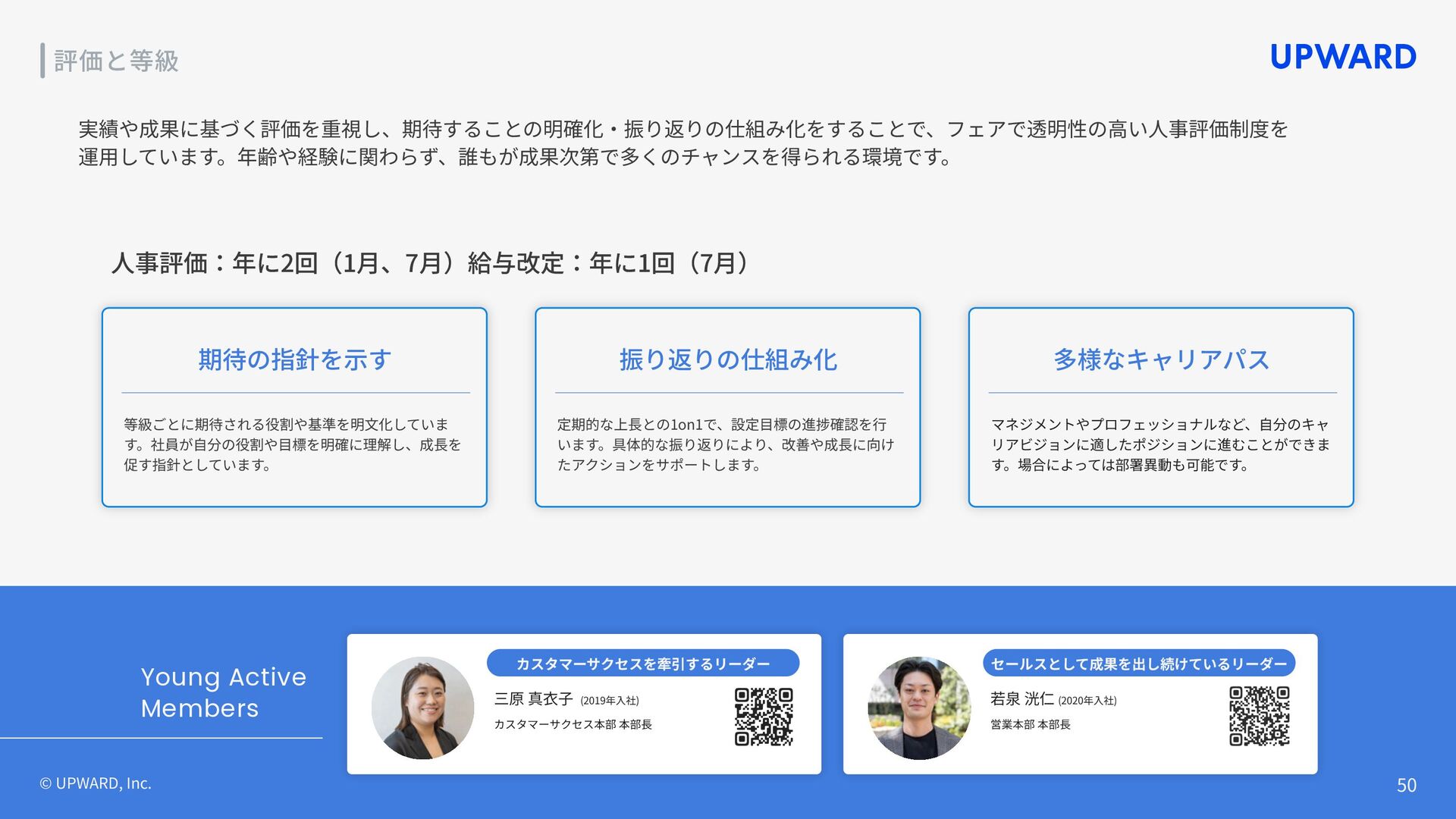Click 三原 真衣子 profile photo
This screenshot has height=819, width=1456.
coord(422,708)
